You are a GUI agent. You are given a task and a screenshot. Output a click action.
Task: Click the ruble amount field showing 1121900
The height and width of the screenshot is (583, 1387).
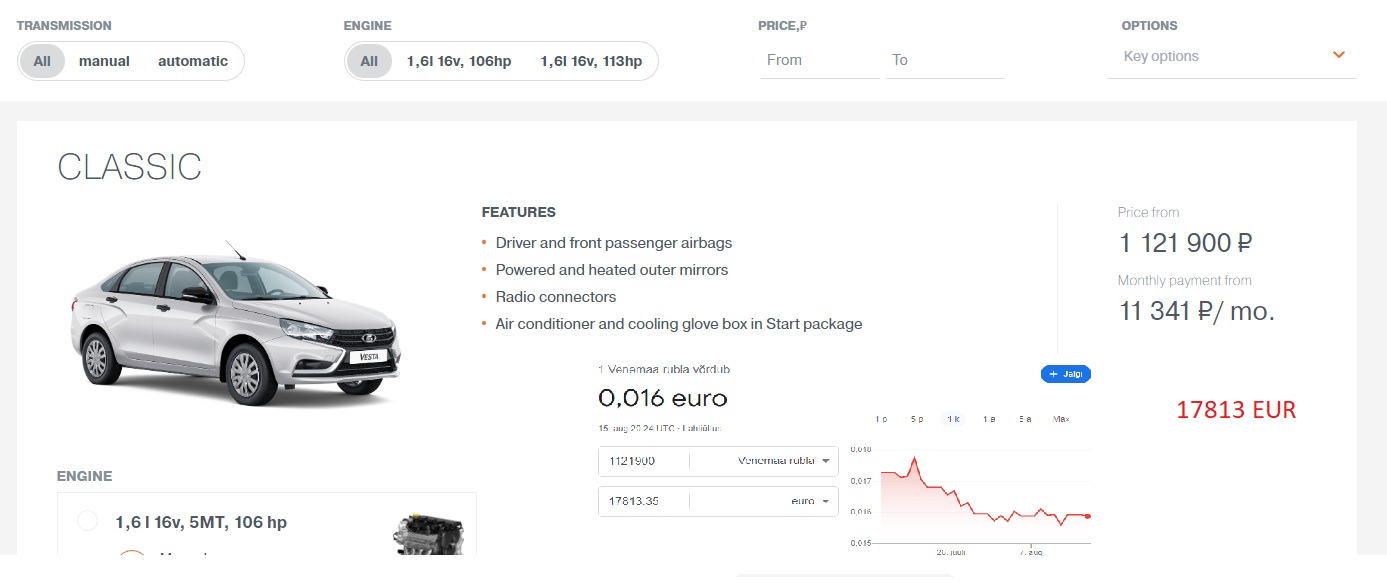tap(643, 461)
